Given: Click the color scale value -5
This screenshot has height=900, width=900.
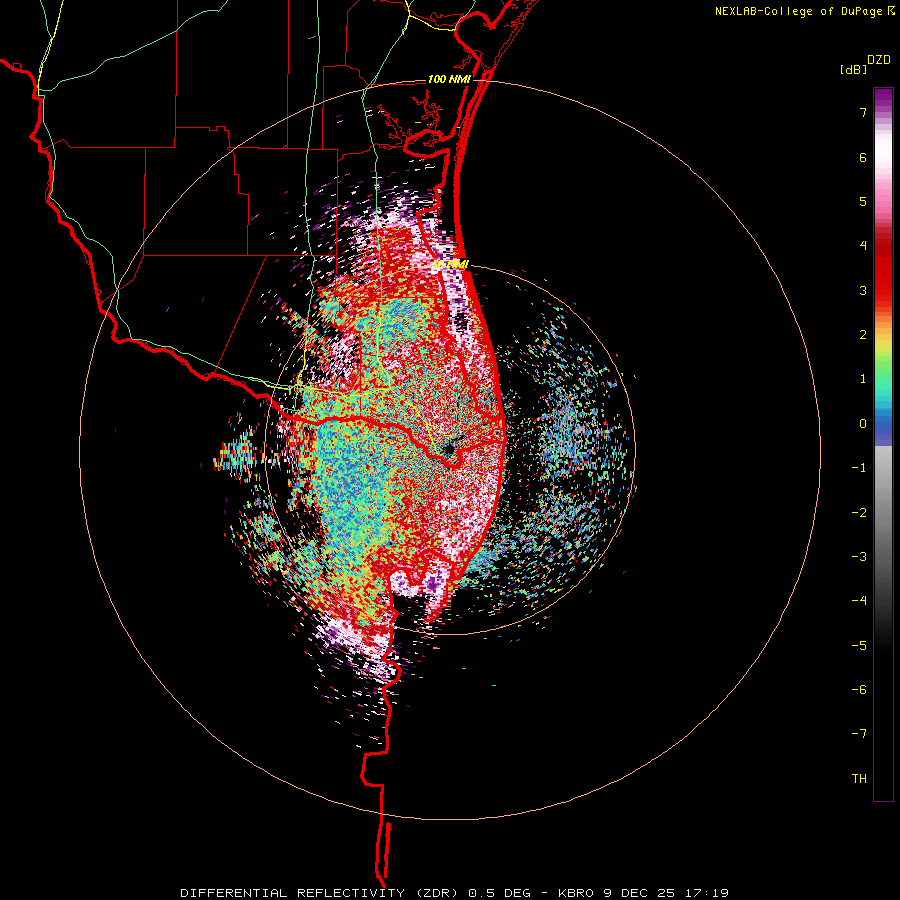Looking at the screenshot, I should point(859,646).
